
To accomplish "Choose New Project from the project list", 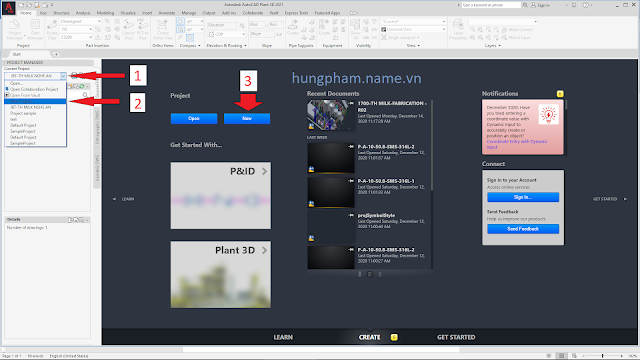I will pos(35,101).
